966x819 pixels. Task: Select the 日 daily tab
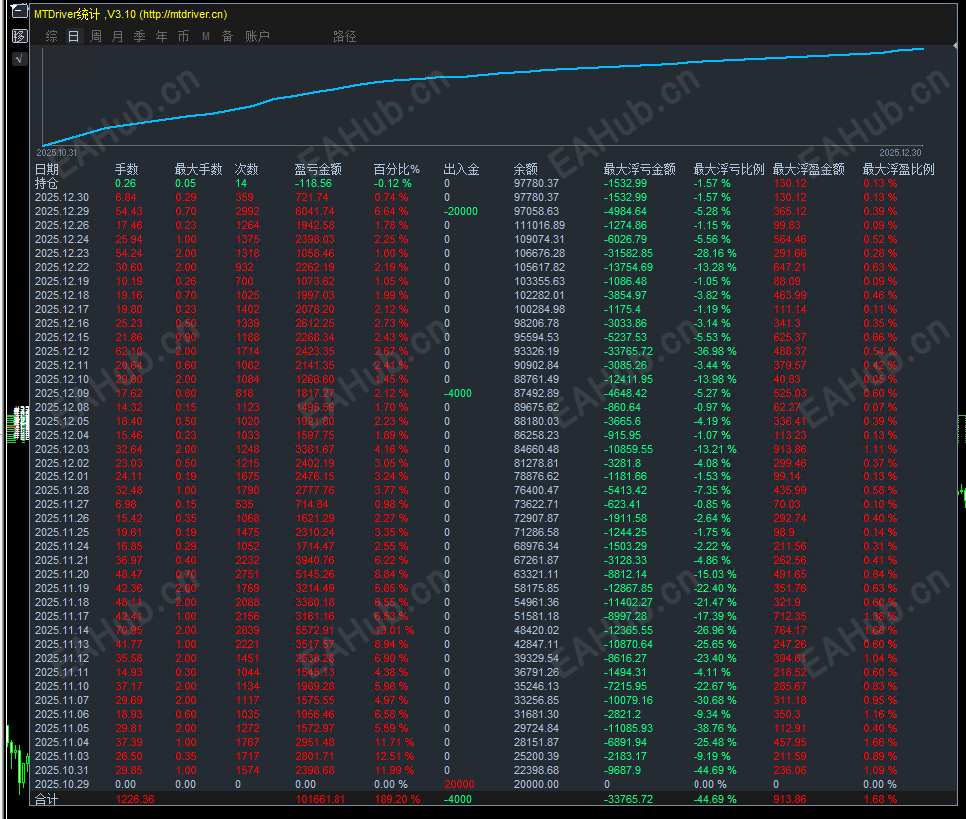click(x=73, y=36)
